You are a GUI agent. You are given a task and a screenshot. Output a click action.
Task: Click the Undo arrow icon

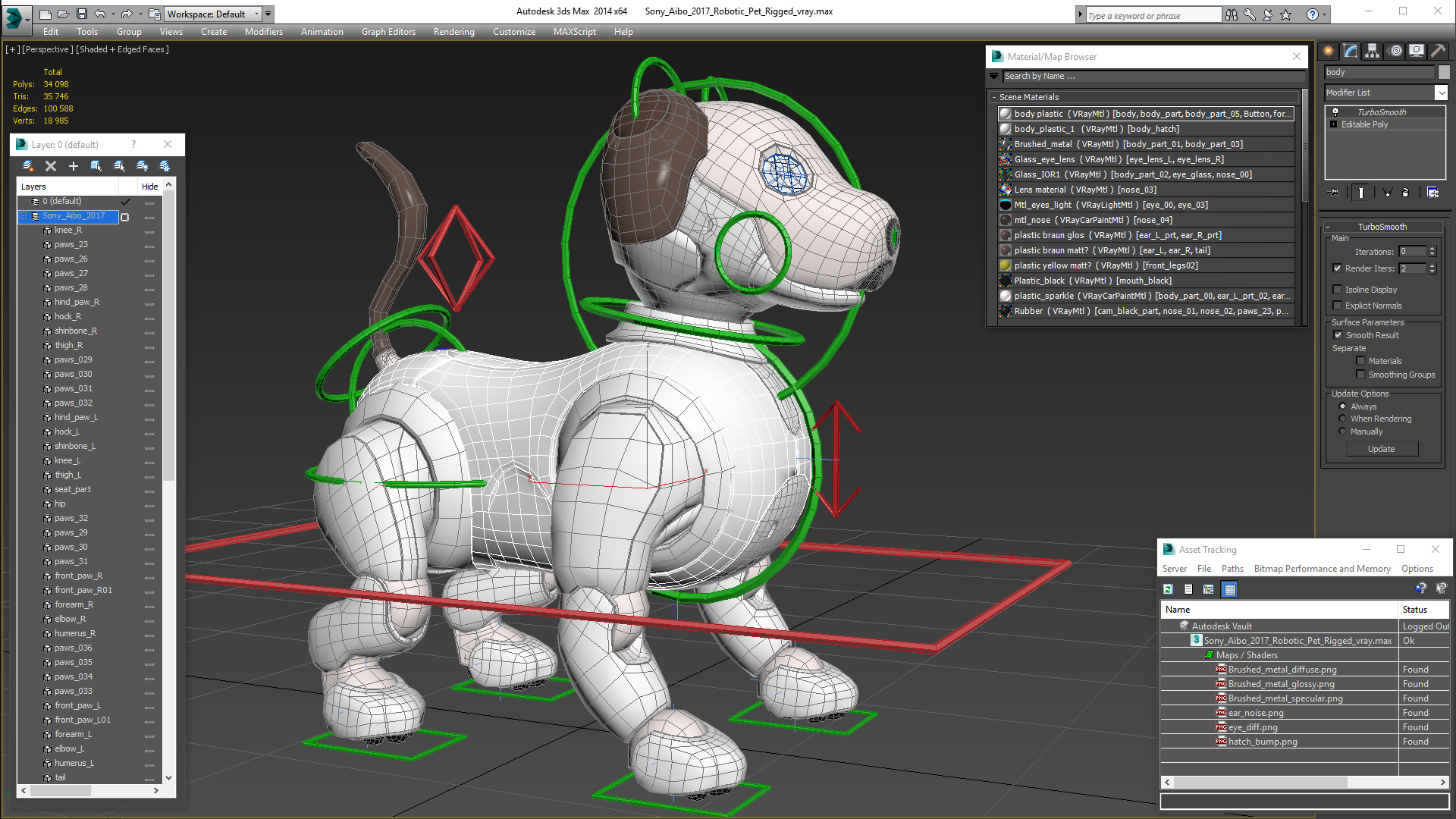click(99, 14)
